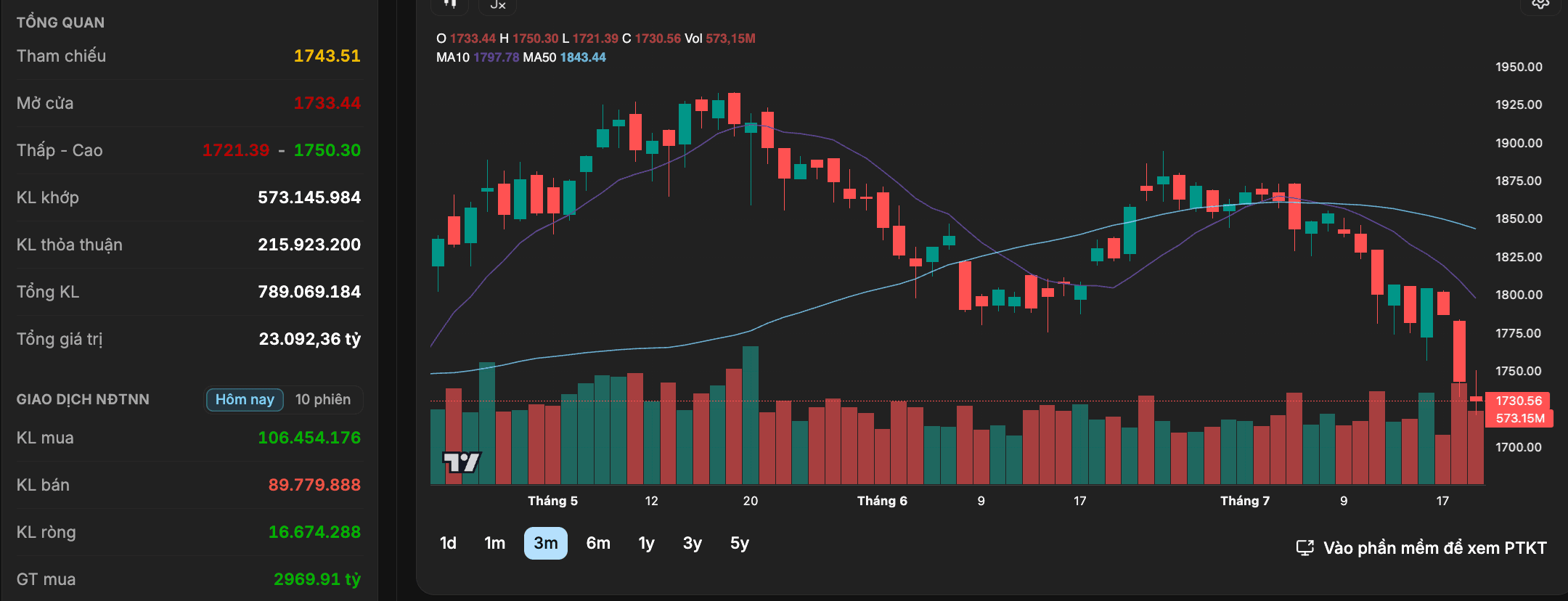Click the volume label 573.15M
Image resolution: width=1568 pixels, height=601 pixels.
tap(1520, 418)
